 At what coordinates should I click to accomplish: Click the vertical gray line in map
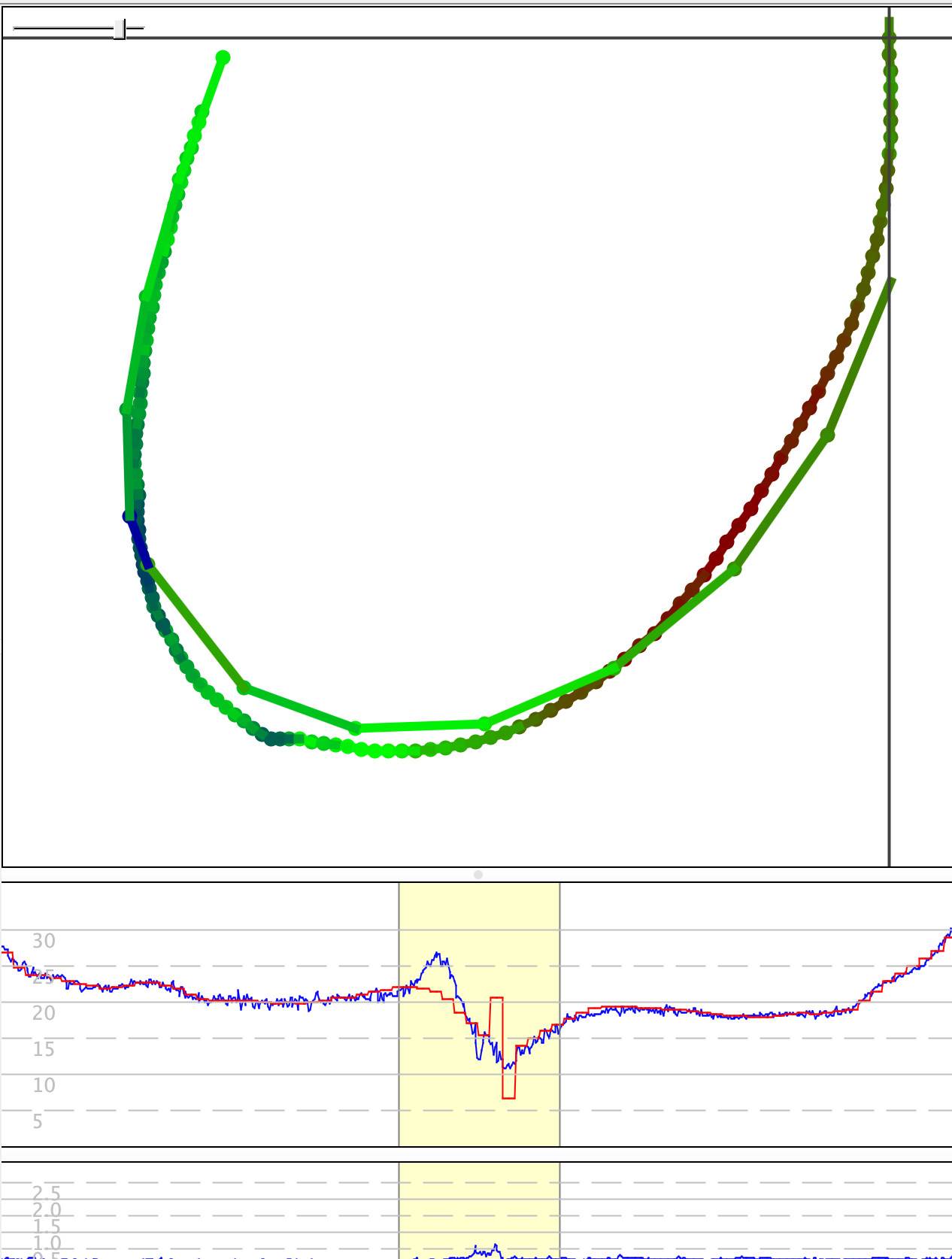click(890, 602)
